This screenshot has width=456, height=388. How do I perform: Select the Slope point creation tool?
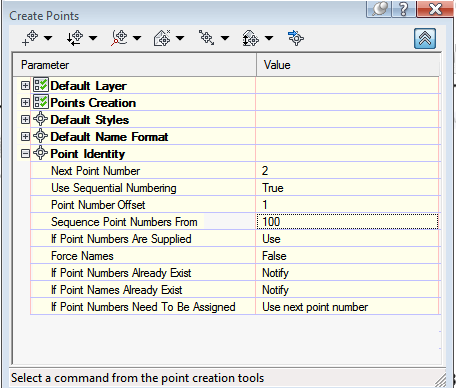point(251,38)
